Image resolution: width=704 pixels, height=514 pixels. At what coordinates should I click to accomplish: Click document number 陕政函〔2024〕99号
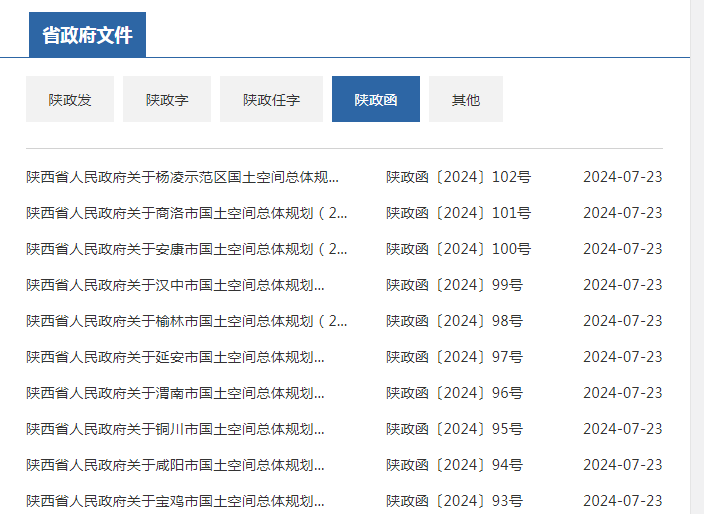(x=454, y=285)
